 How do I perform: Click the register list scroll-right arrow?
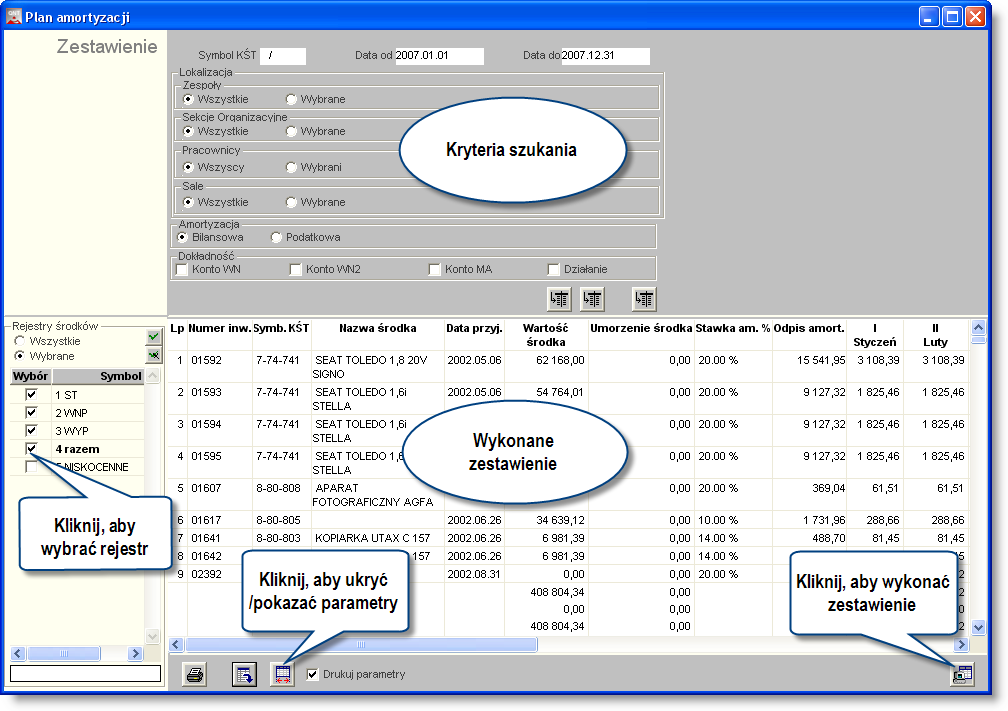click(135, 654)
